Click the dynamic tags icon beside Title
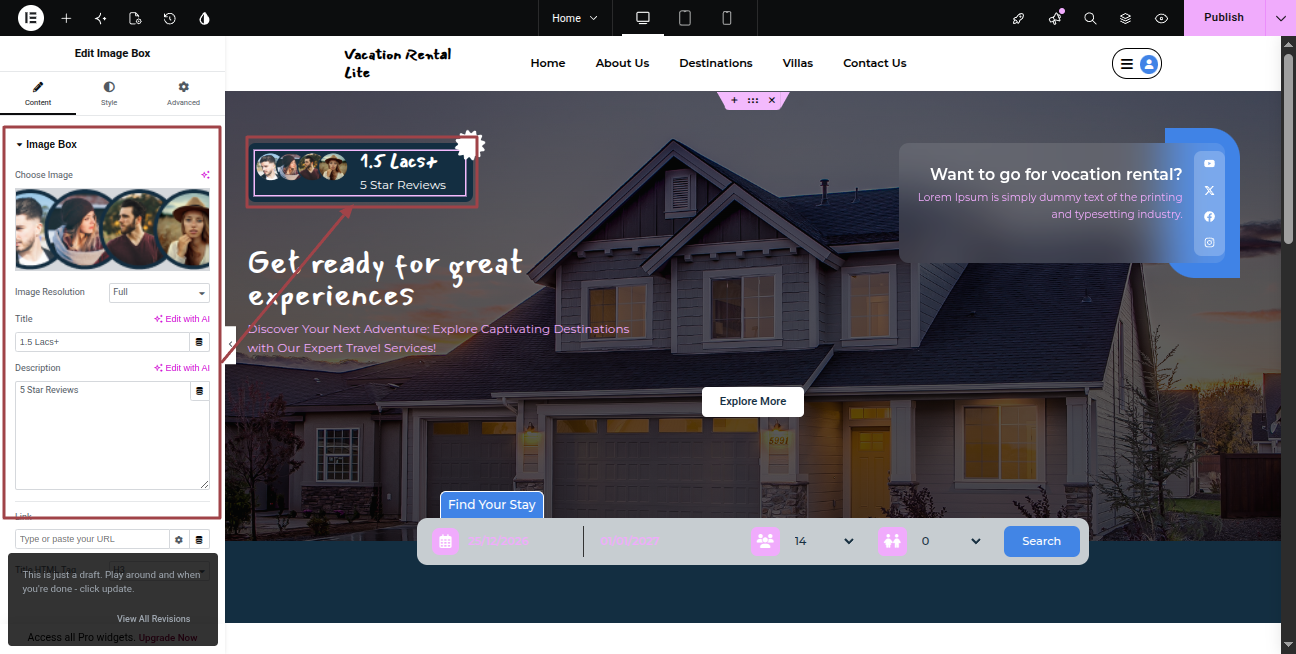 tap(199, 342)
